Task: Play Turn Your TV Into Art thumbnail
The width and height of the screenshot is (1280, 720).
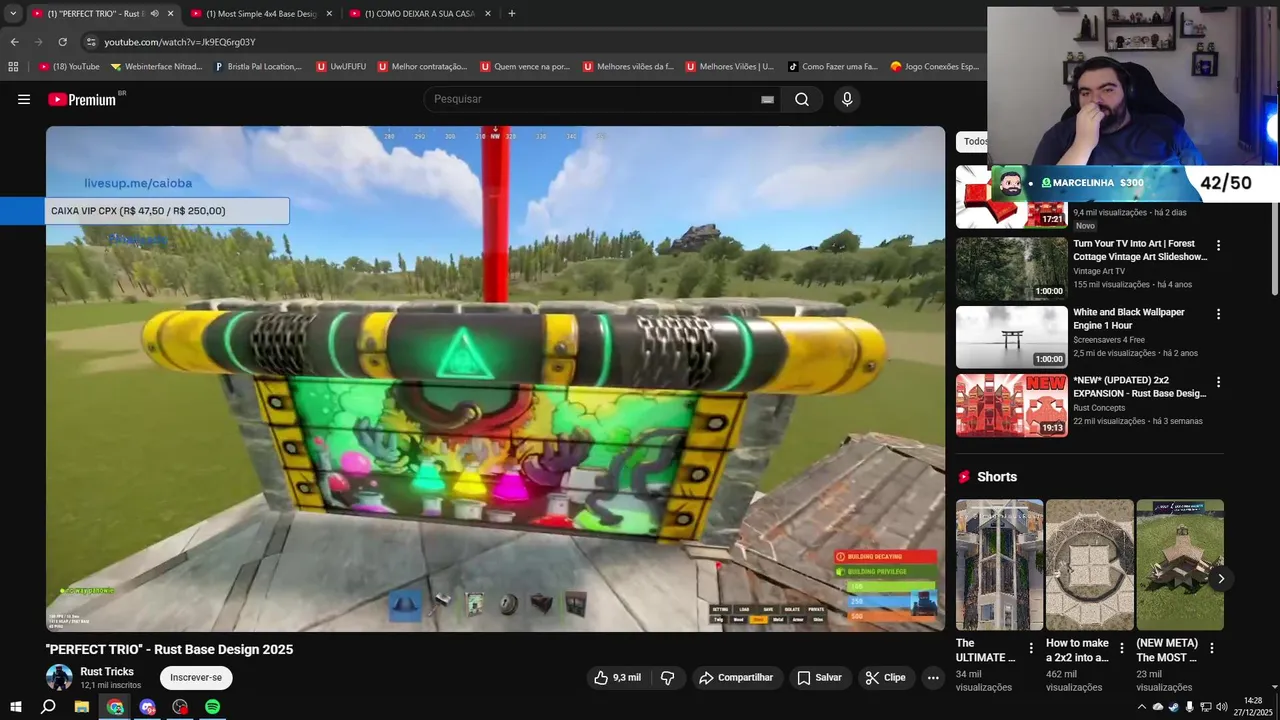Action: pyautogui.click(x=1012, y=268)
